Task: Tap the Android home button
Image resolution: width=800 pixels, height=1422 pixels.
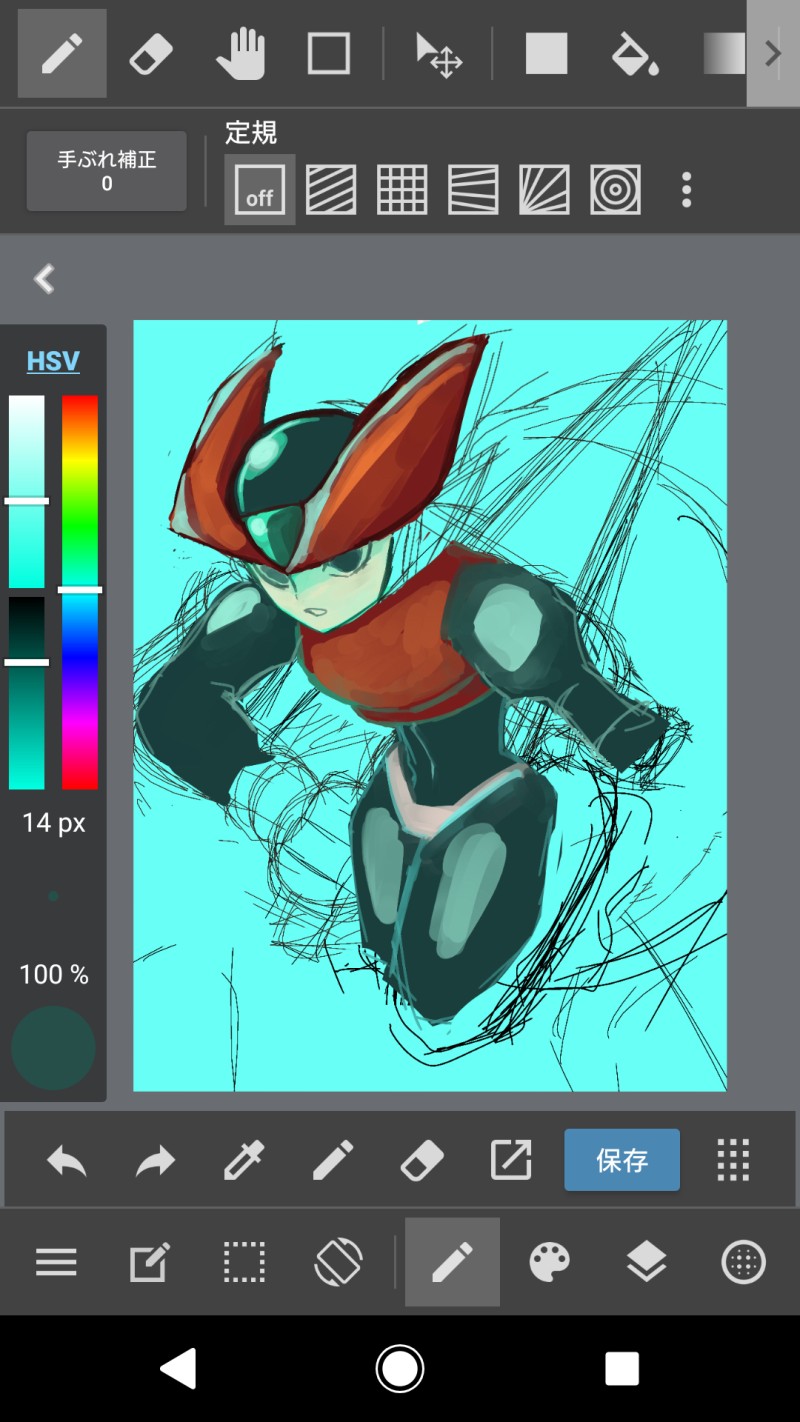Action: pyautogui.click(x=400, y=1368)
